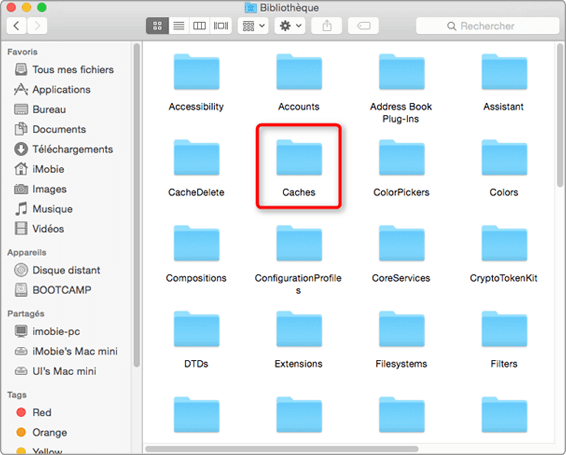Click the horizontal scrollbar at bottom
The height and width of the screenshot is (455, 566).
[x=282, y=449]
